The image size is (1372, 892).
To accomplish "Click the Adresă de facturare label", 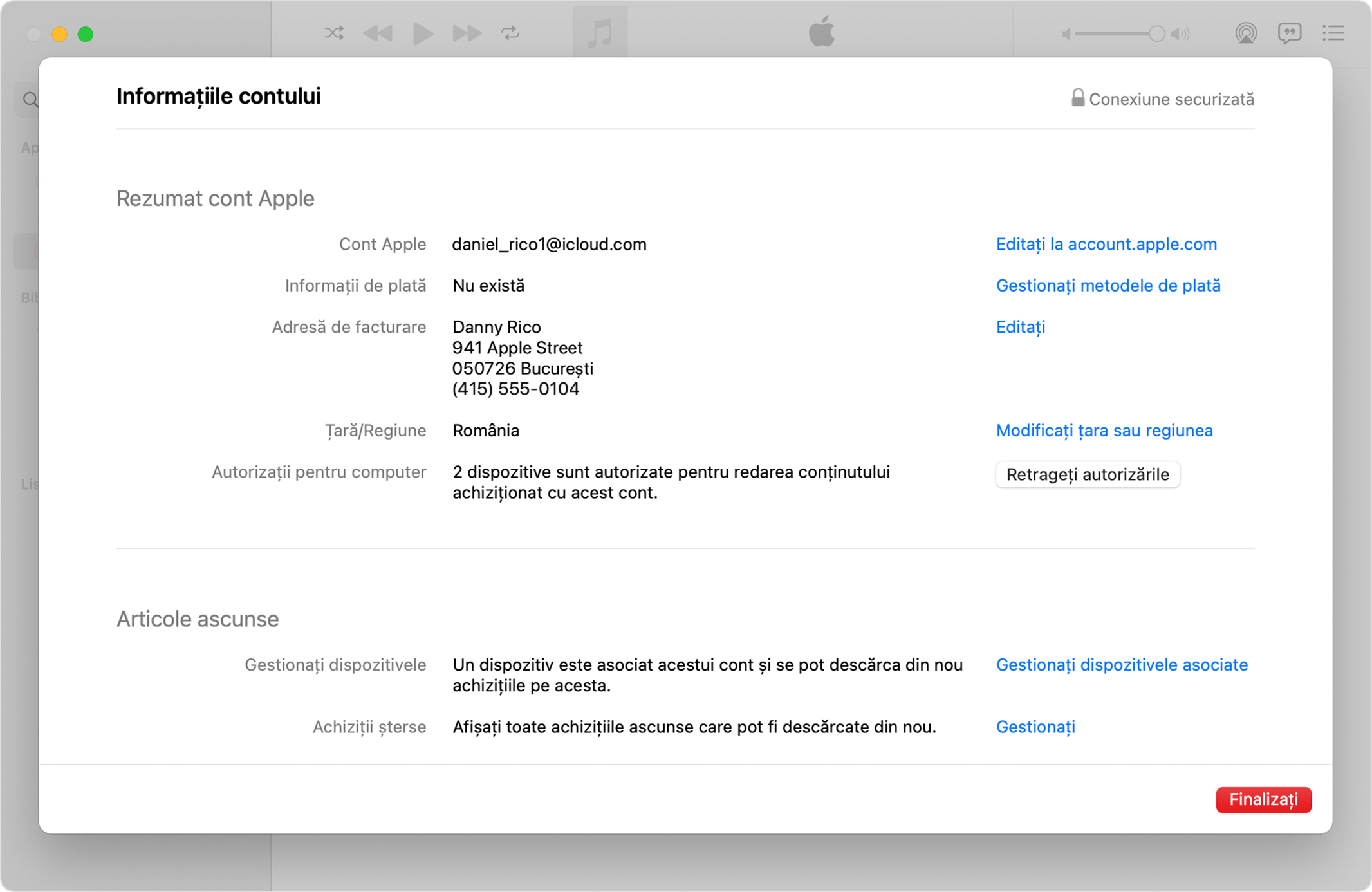I will tap(349, 328).
